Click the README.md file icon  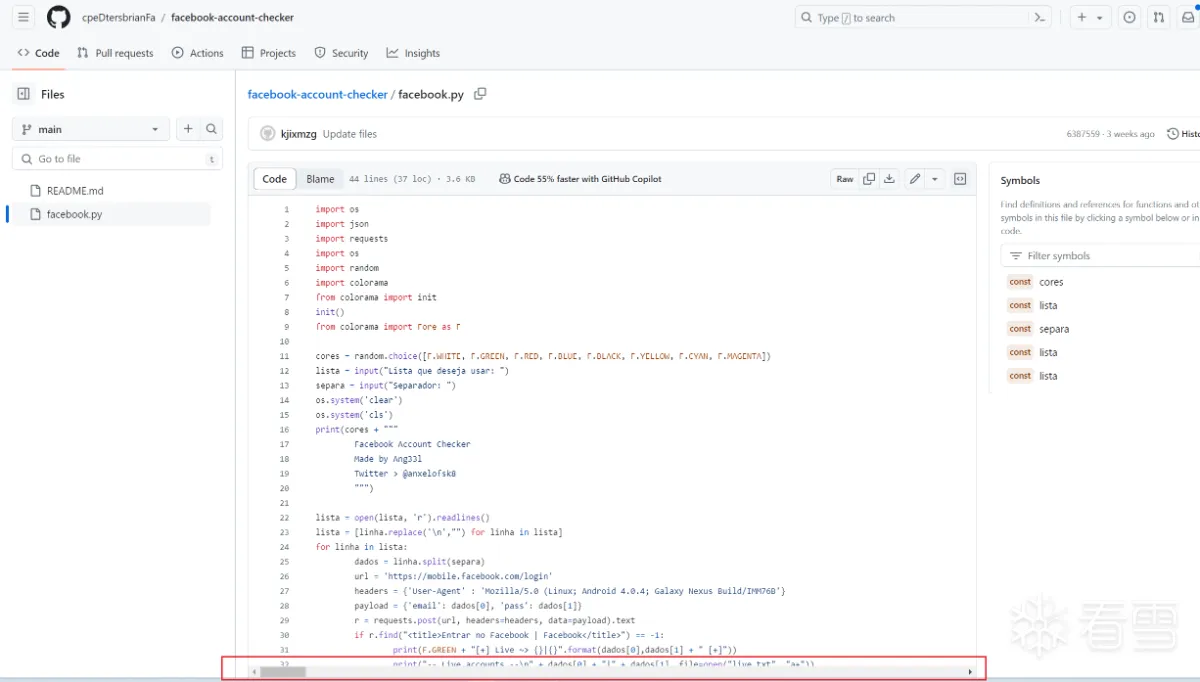[x=36, y=190]
